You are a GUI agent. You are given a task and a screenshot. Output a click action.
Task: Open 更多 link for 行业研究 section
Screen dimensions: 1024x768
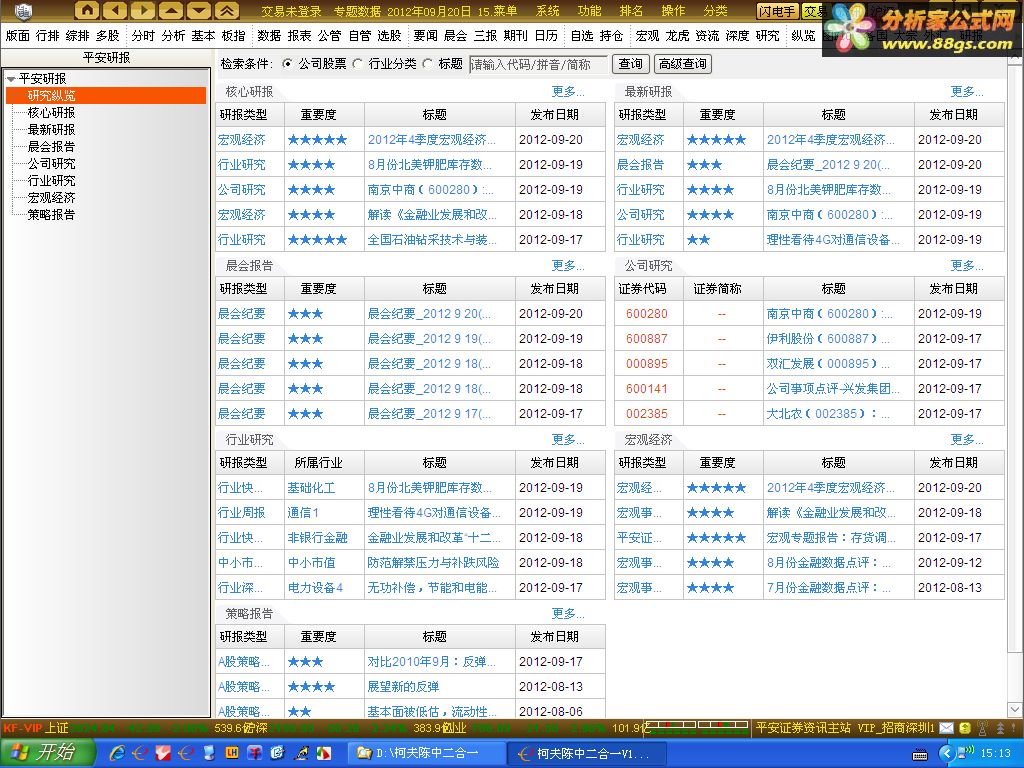coord(568,440)
